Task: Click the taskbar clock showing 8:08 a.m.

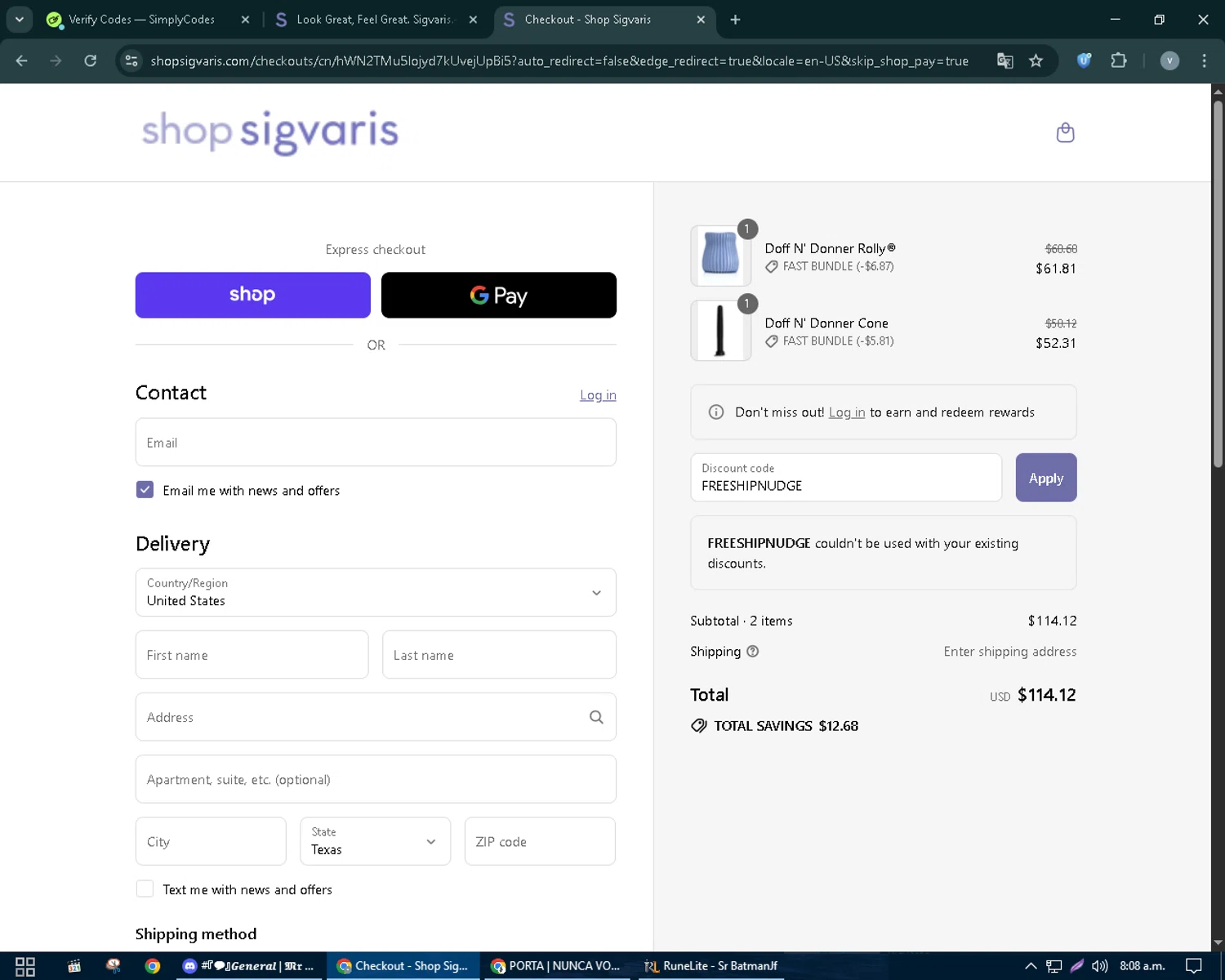Action: [1142, 966]
